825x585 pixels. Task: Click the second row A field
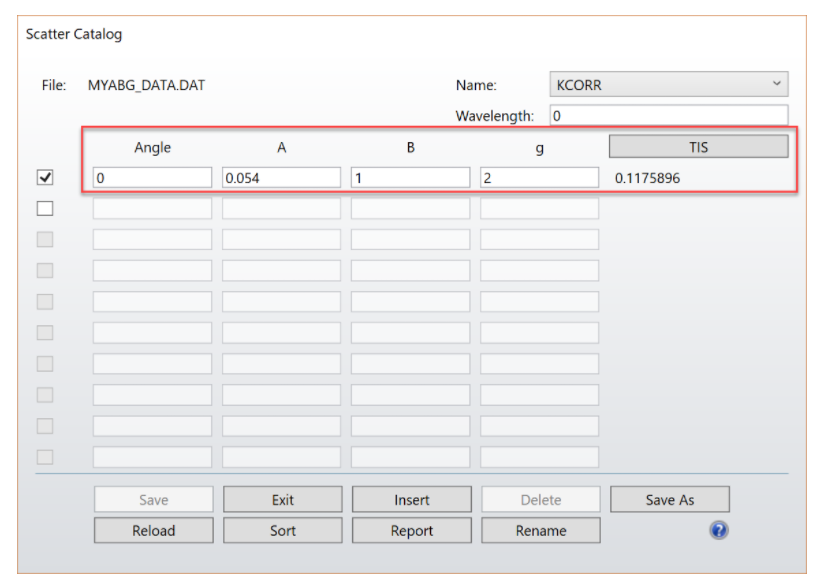(281, 209)
